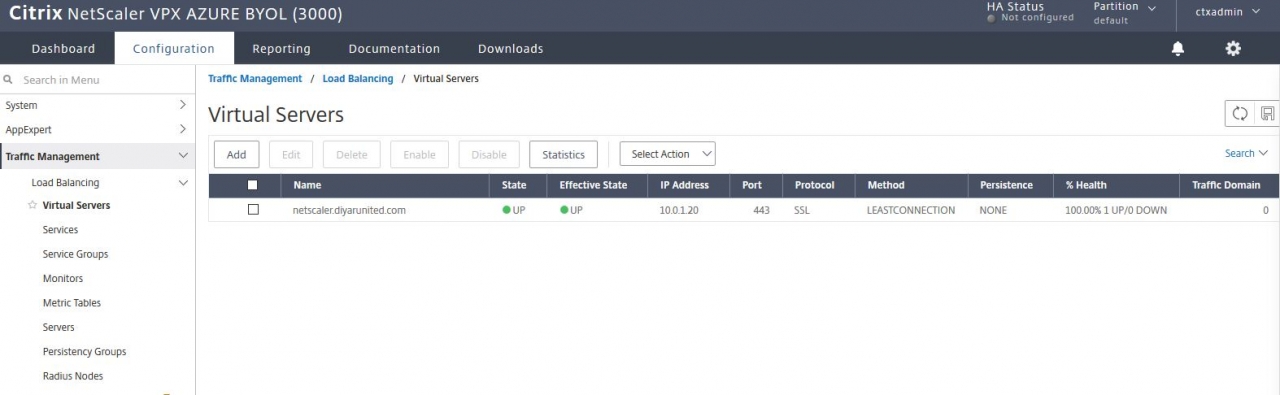The height and width of the screenshot is (395, 1280).
Task: Click the NONE persistence cell
Action: click(x=993, y=210)
